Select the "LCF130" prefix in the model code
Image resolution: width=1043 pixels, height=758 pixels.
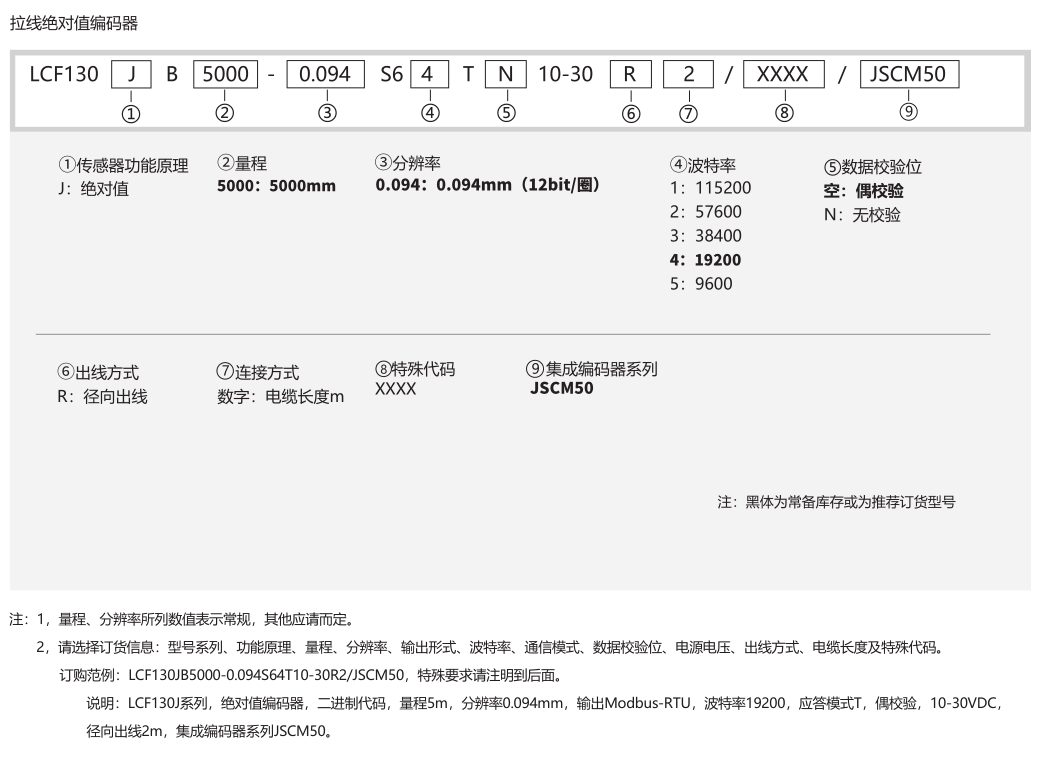[64, 74]
